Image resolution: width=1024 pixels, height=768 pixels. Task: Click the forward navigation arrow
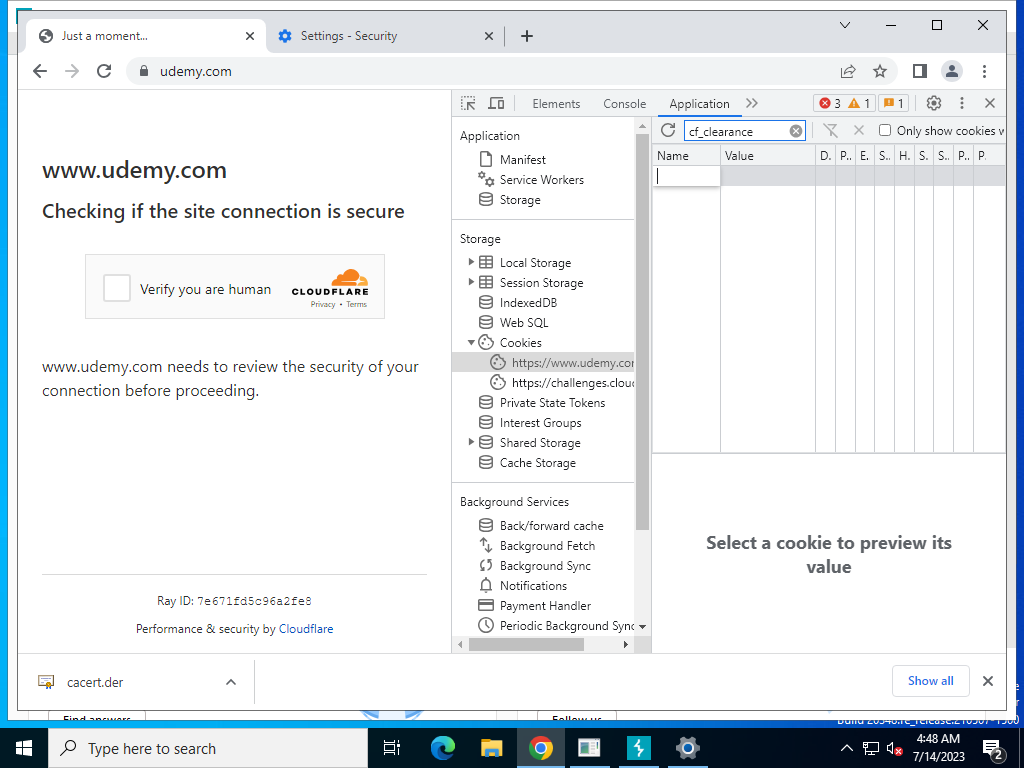tap(72, 71)
